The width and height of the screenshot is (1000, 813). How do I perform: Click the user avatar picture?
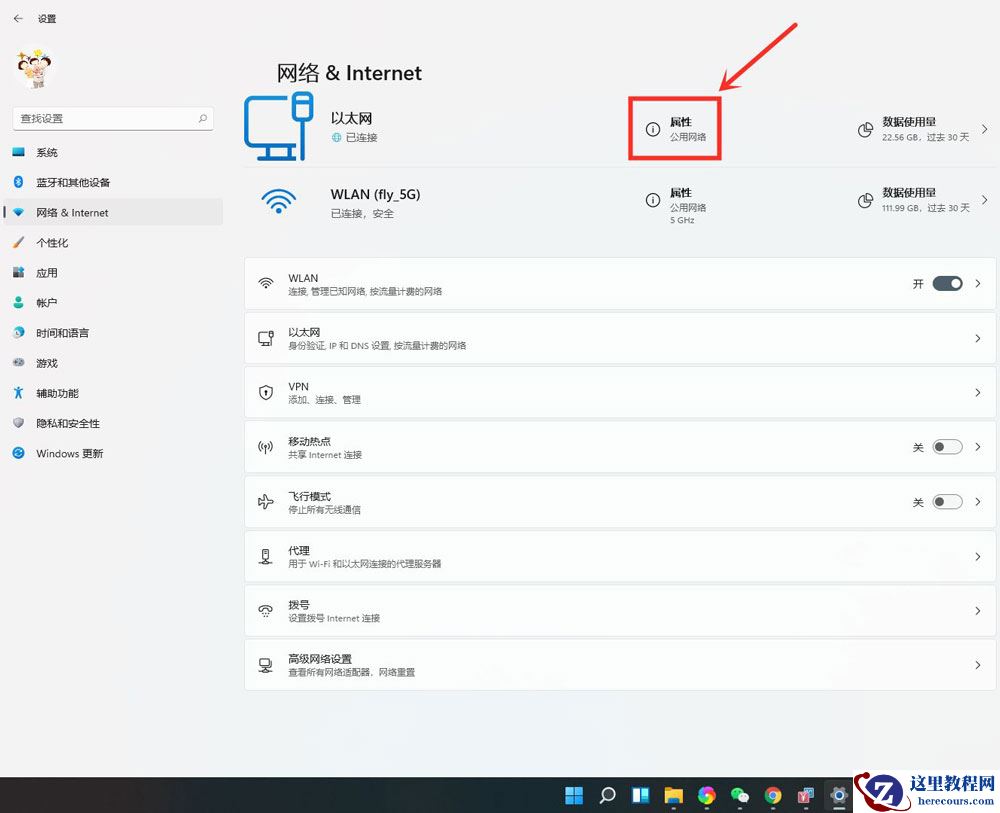(33, 68)
